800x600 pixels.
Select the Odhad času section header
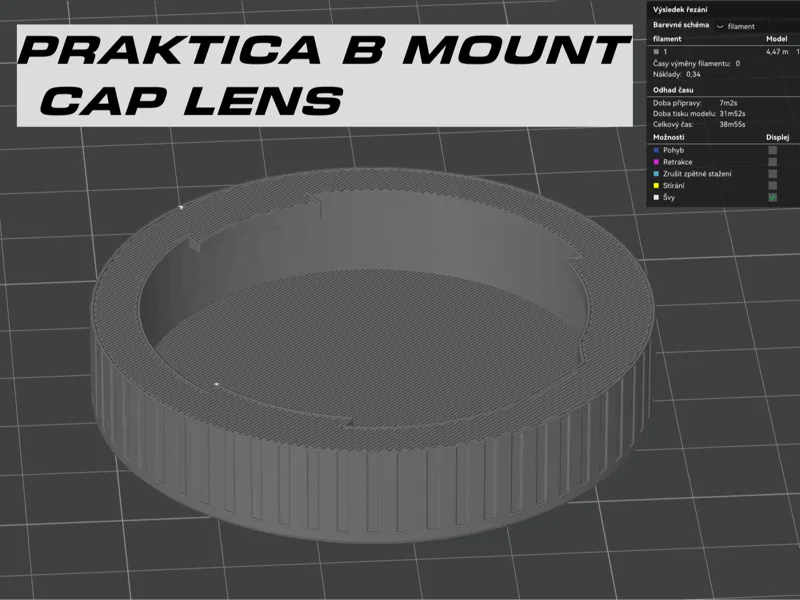[673, 90]
